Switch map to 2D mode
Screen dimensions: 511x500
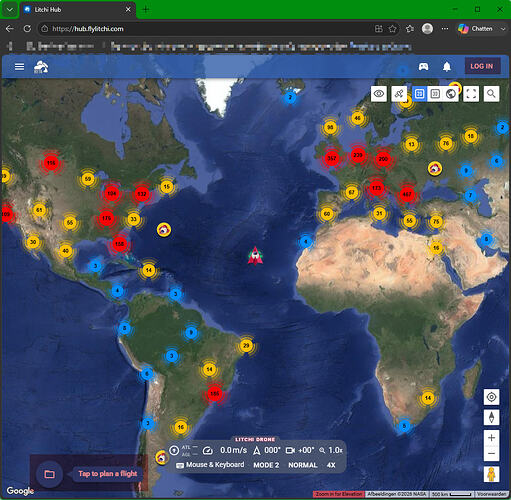click(420, 94)
